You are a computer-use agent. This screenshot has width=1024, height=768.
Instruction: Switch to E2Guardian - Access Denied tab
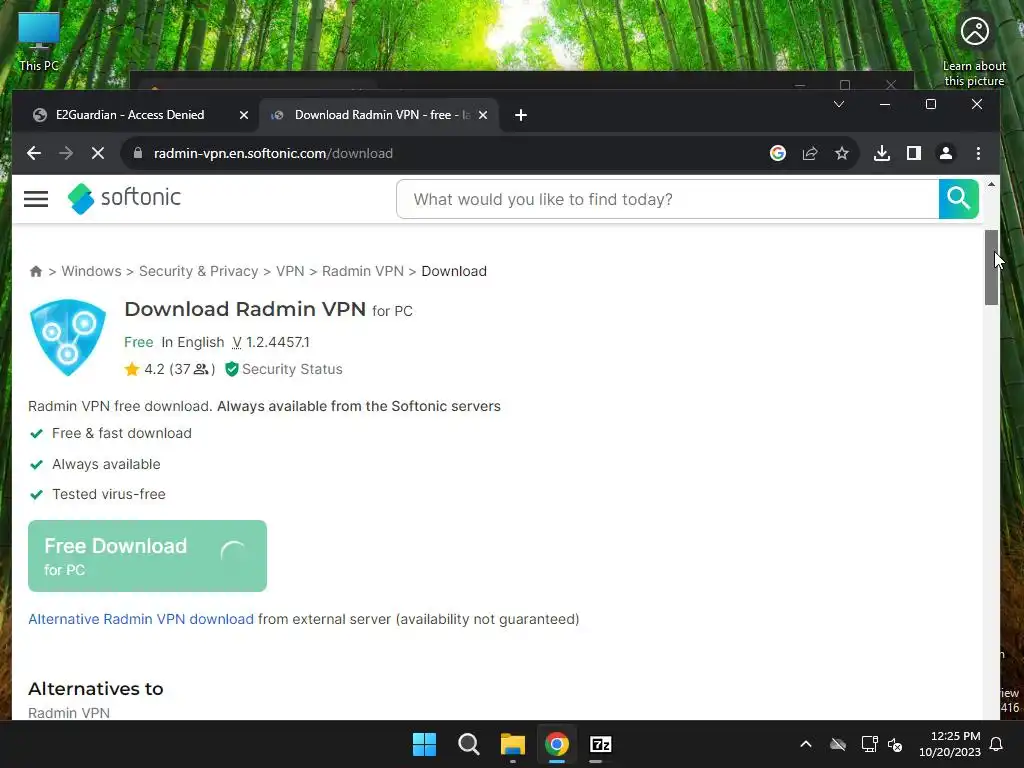[130, 115]
